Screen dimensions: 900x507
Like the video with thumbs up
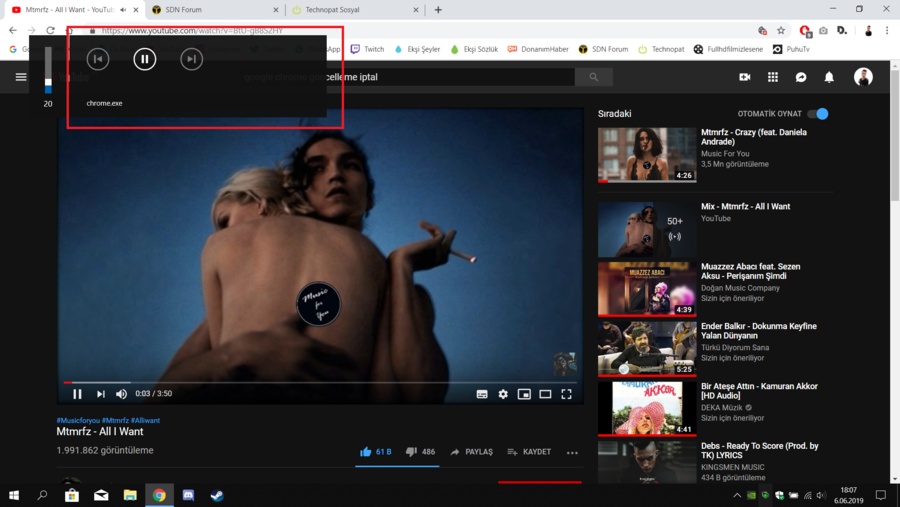[x=375, y=452]
